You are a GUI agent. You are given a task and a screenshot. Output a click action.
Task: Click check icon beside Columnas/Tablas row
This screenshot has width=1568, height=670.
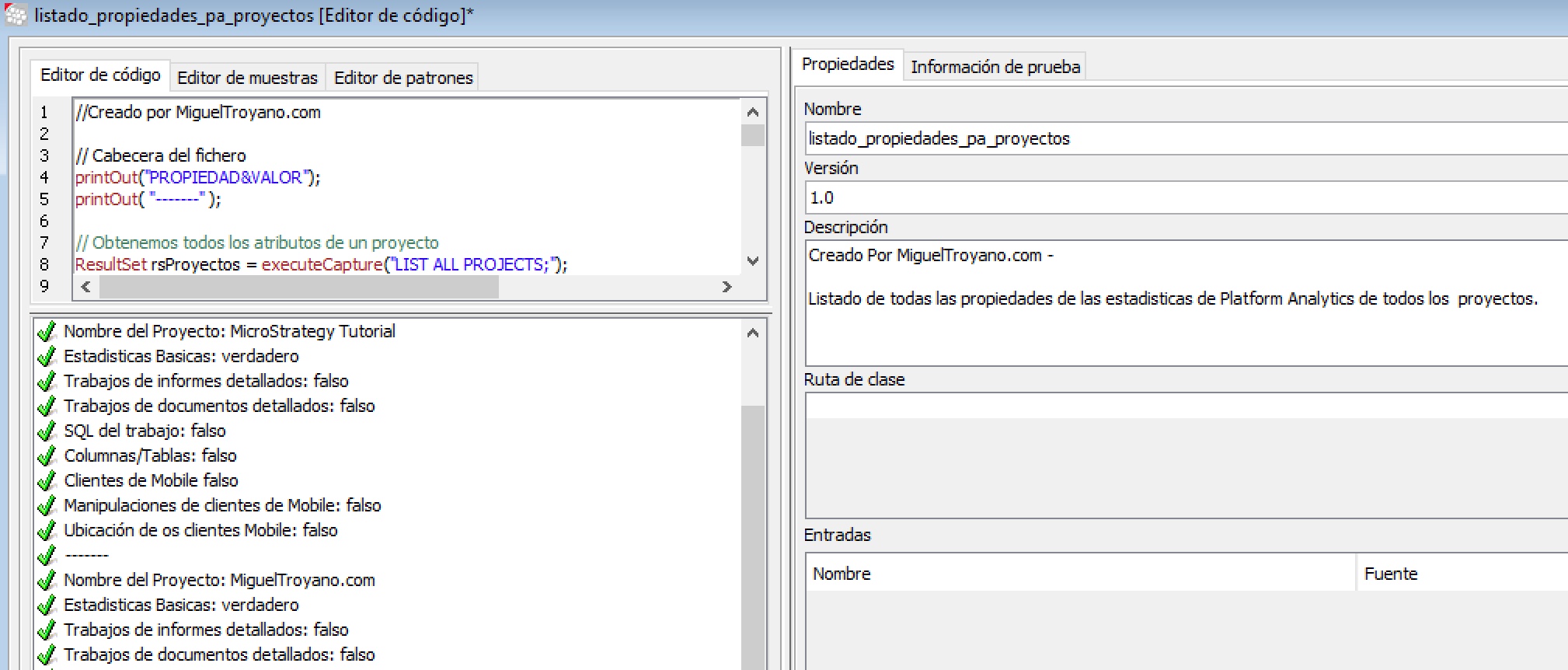47,455
